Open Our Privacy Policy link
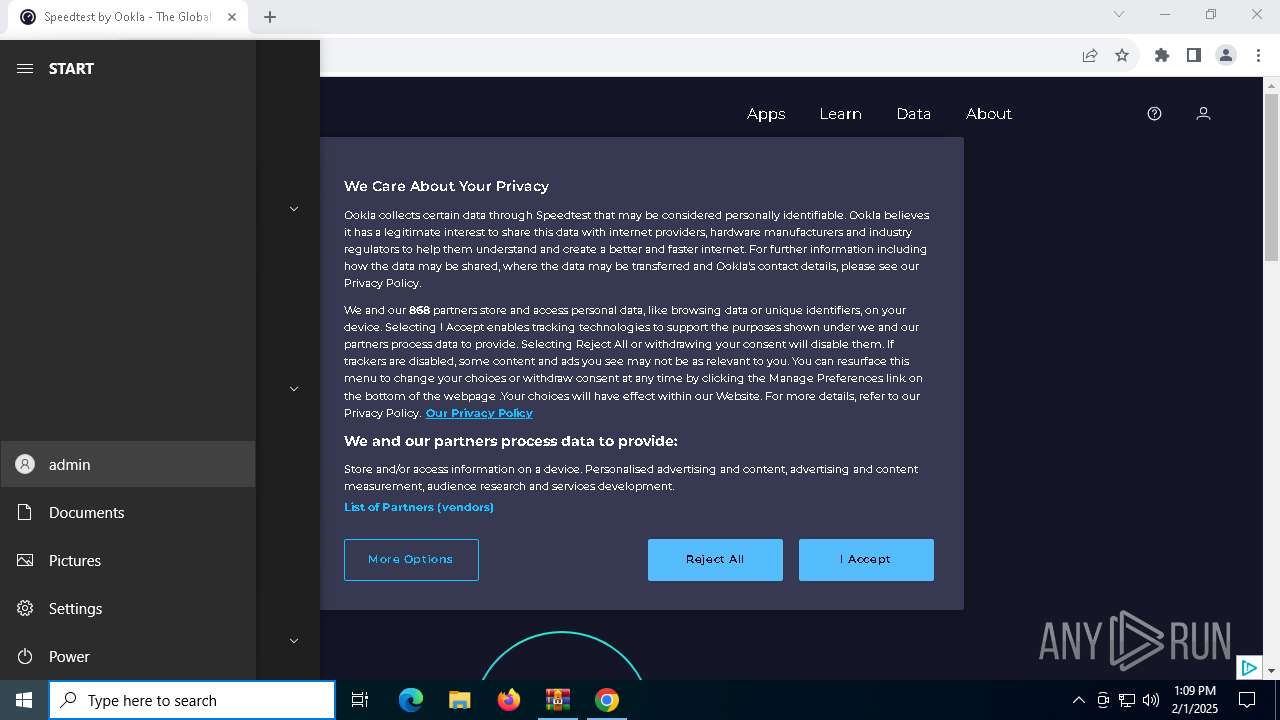 pyautogui.click(x=479, y=413)
